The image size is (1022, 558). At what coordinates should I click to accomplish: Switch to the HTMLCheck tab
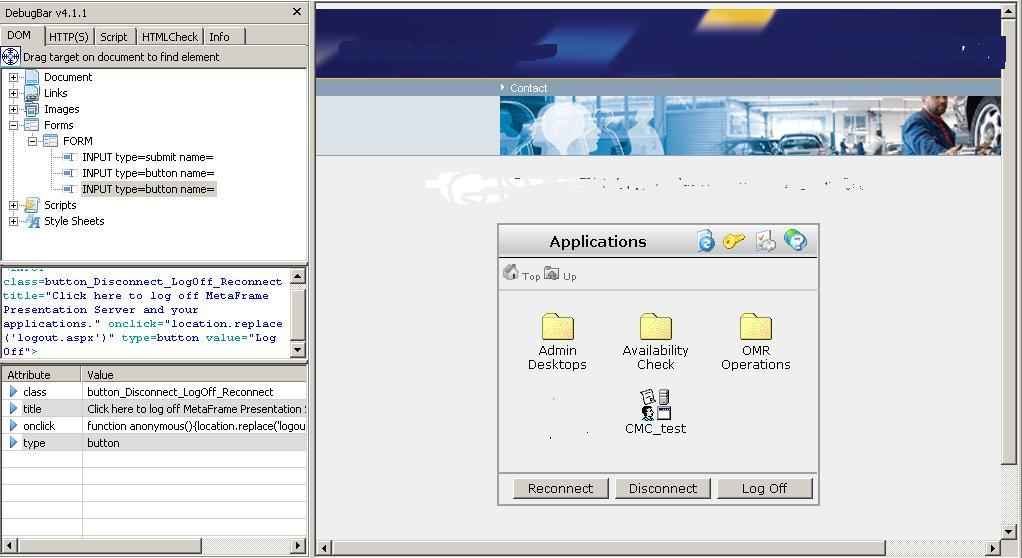click(169, 37)
